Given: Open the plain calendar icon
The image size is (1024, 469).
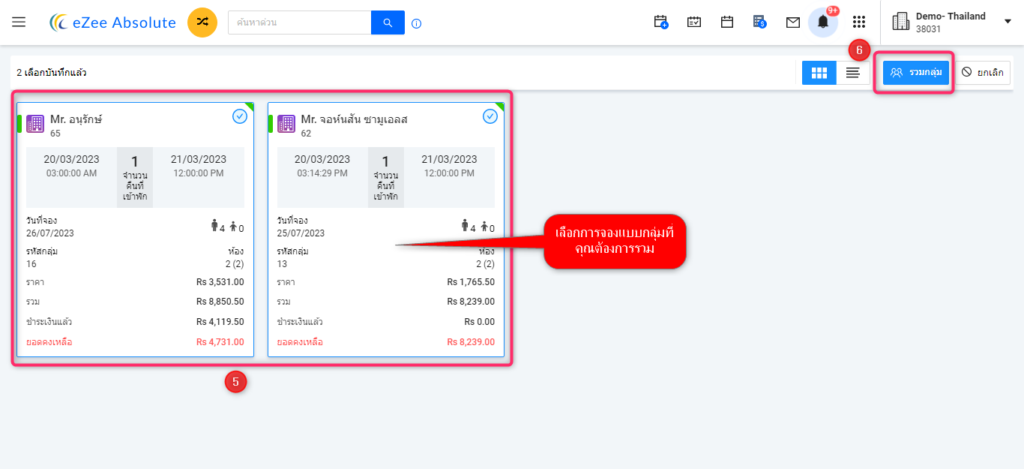Looking at the screenshot, I should 727,22.
